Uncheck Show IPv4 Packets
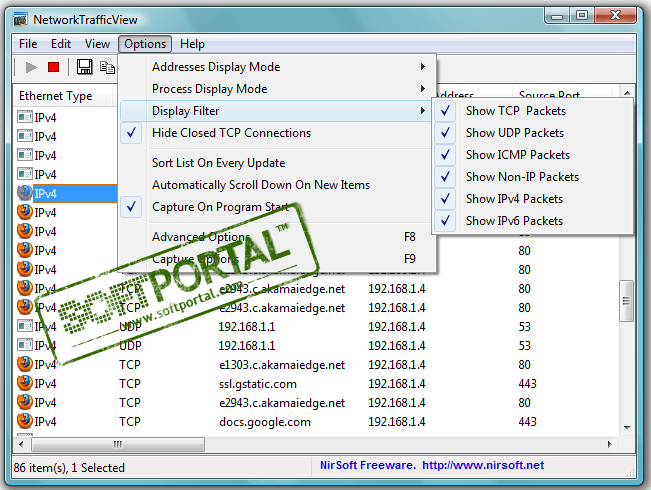 [533, 199]
